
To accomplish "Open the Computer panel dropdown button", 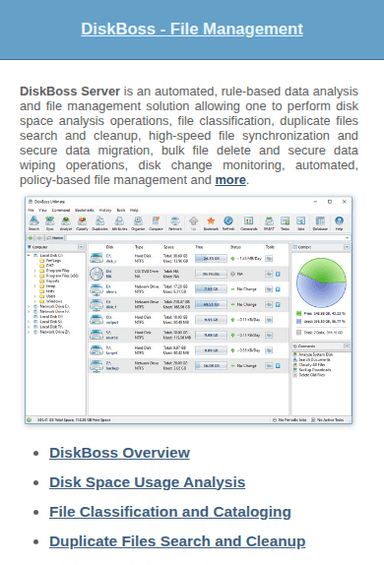I will pyautogui.click(x=81, y=247).
